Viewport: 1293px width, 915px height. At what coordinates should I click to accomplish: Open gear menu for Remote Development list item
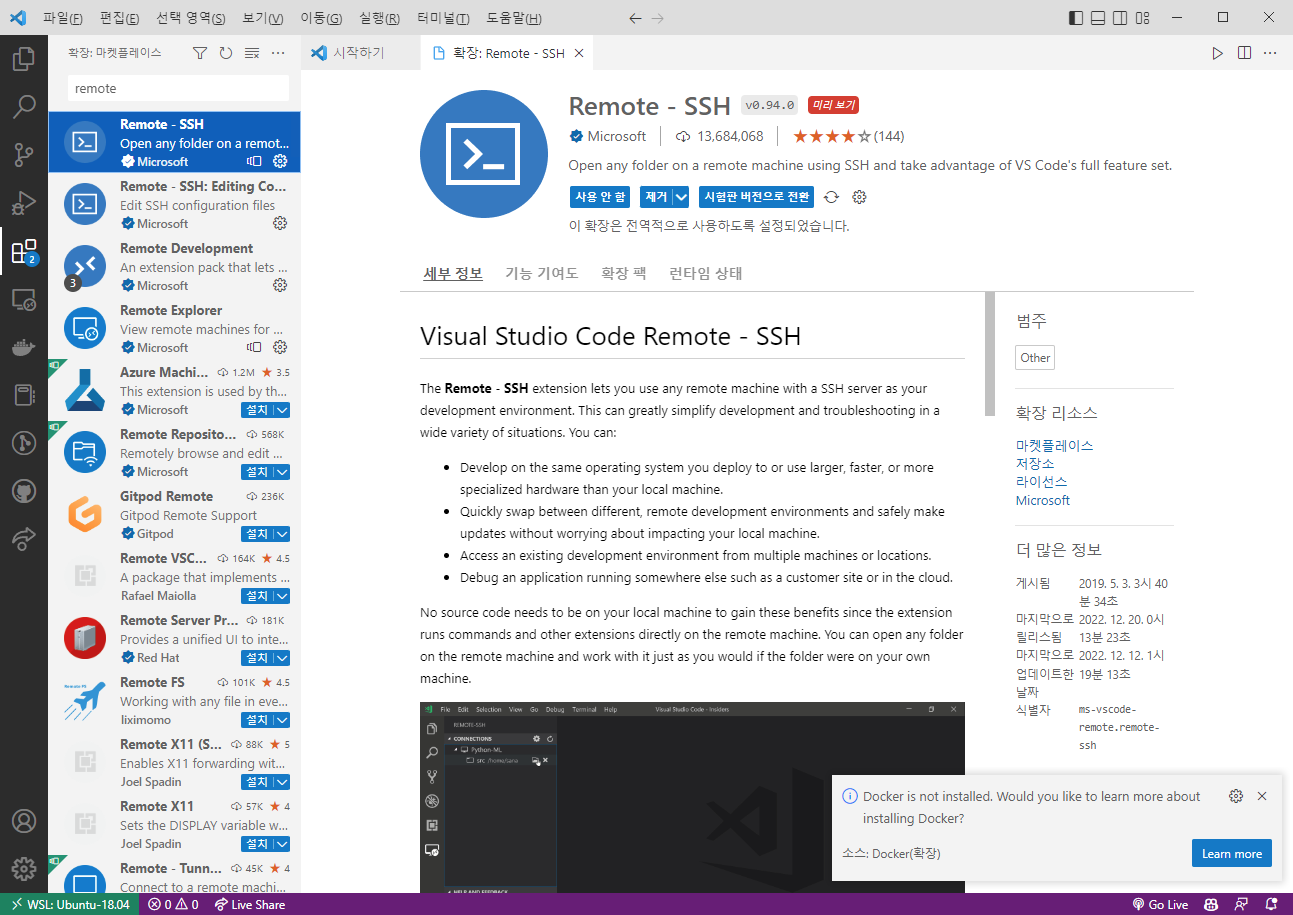pos(280,285)
